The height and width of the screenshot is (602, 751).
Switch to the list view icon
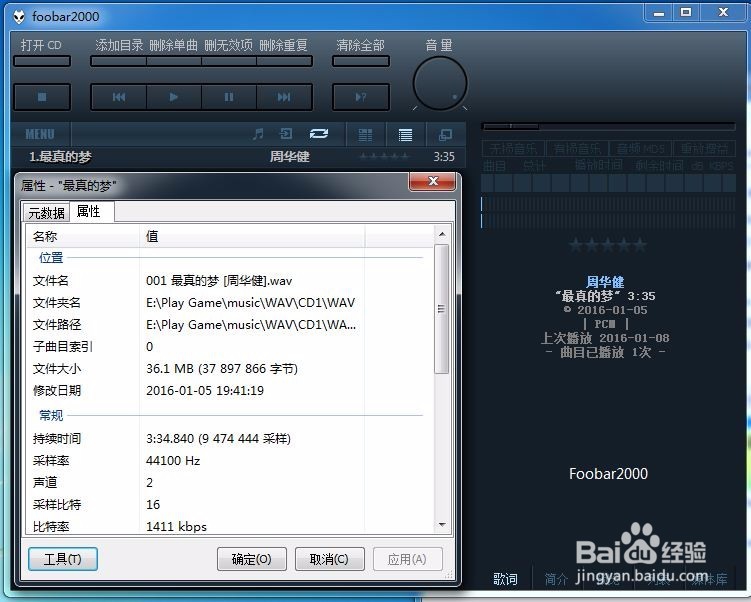[x=405, y=135]
